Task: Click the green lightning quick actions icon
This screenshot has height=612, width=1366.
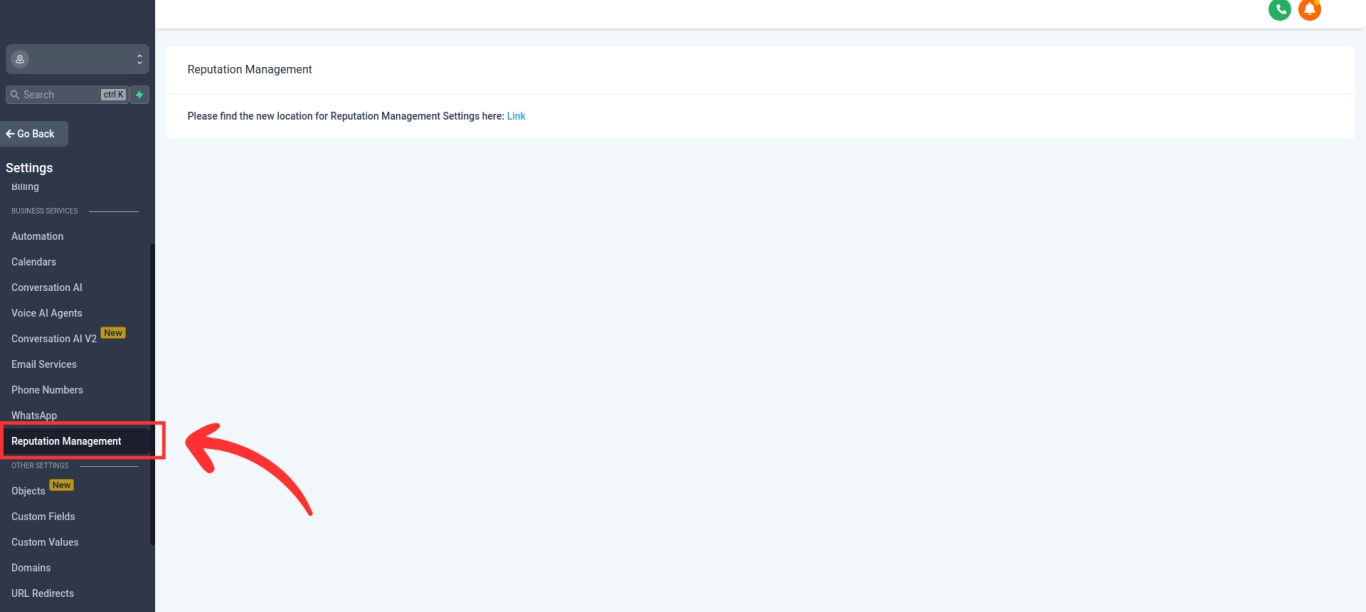Action: click(140, 95)
